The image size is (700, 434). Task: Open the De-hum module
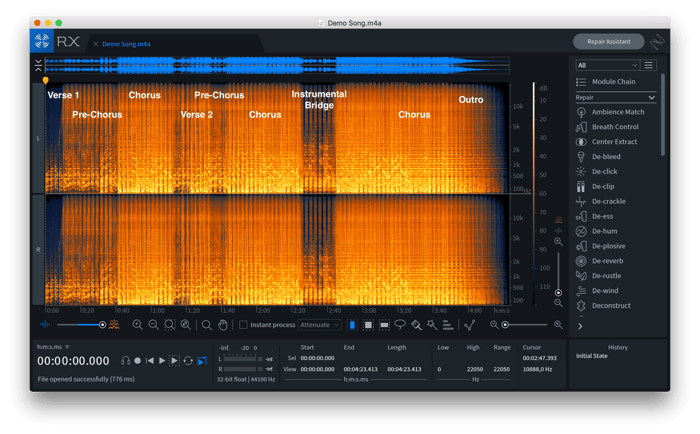point(597,231)
